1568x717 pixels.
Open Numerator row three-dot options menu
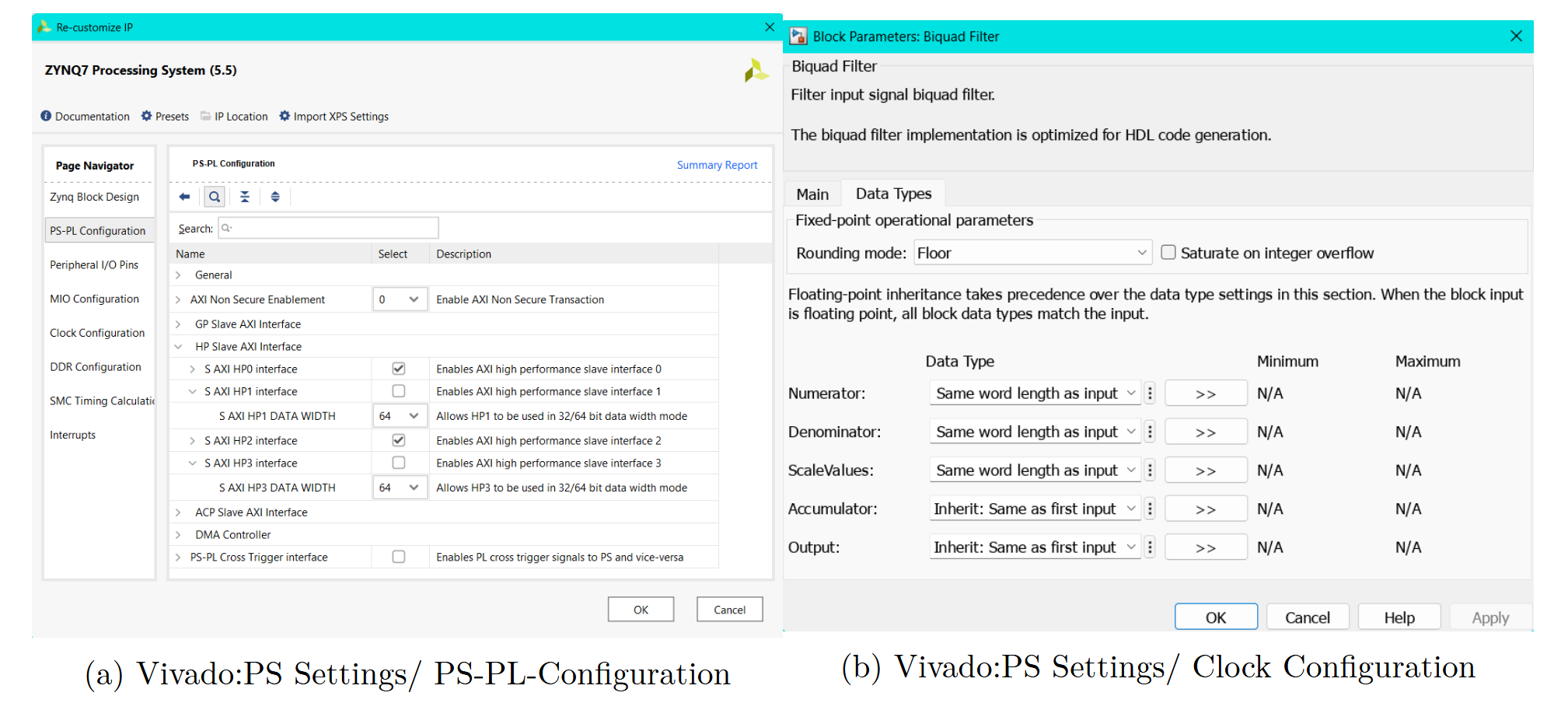coord(1150,393)
